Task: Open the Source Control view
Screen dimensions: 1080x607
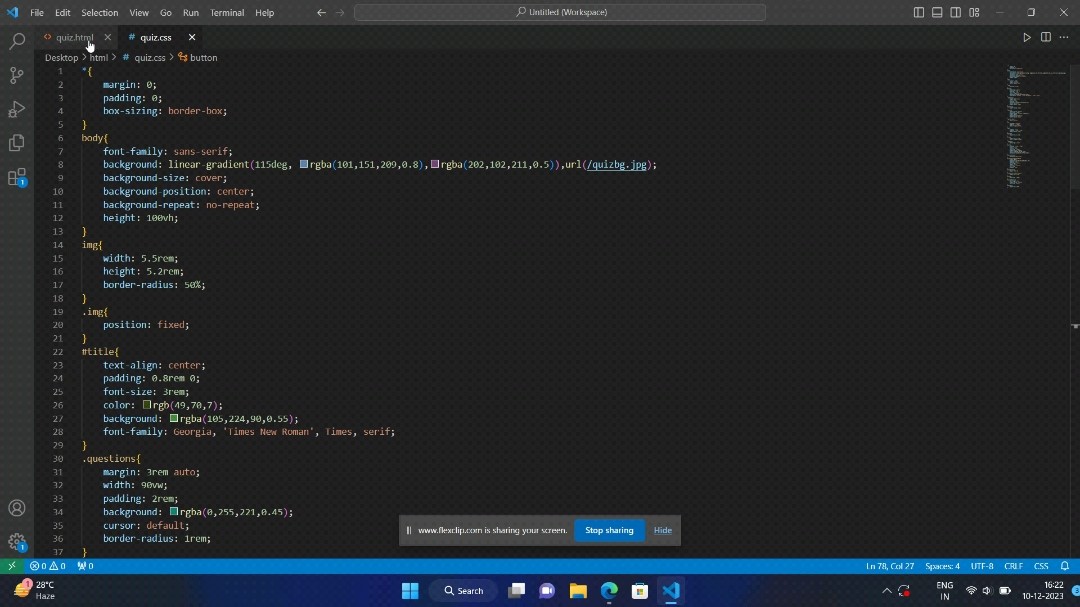Action: (17, 76)
